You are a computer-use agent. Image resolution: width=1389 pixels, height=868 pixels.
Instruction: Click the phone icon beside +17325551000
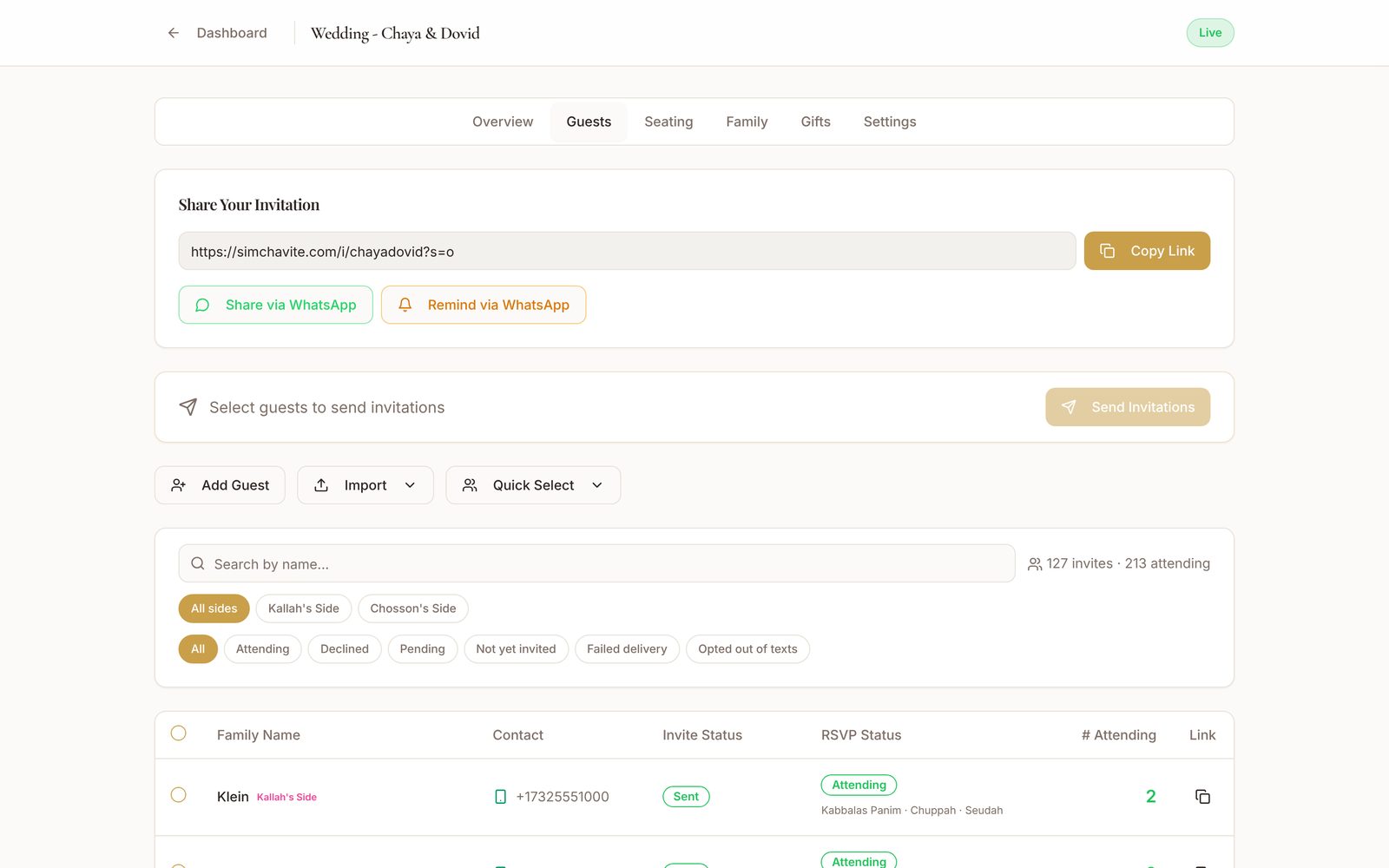pyautogui.click(x=500, y=797)
